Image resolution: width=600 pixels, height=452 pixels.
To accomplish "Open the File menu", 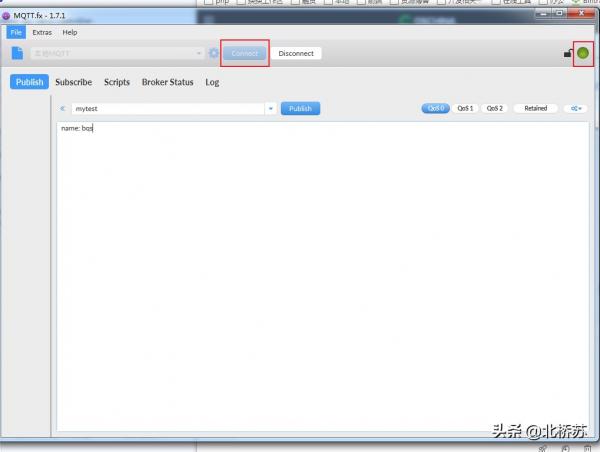I will (x=16, y=32).
